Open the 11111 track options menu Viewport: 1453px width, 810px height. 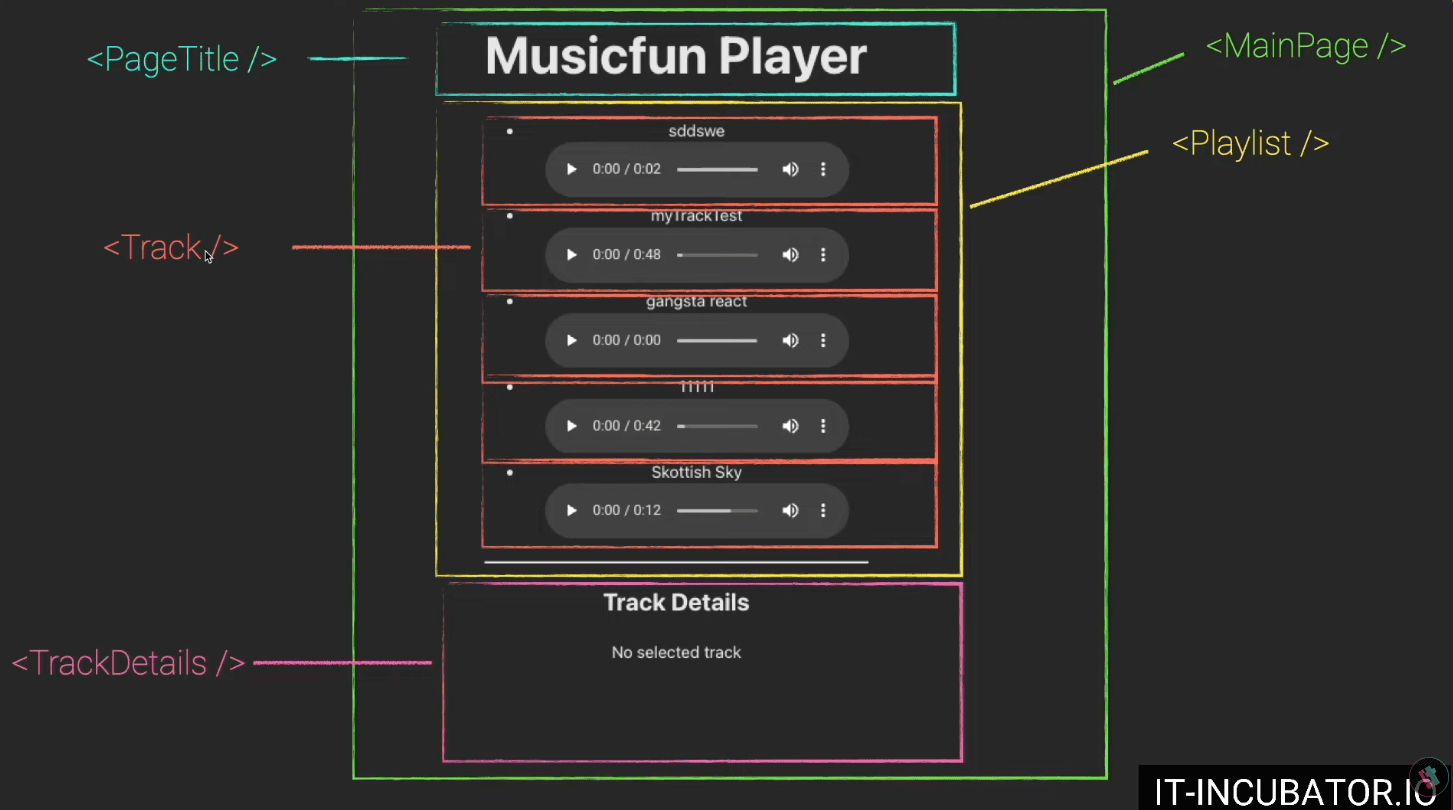click(x=823, y=426)
